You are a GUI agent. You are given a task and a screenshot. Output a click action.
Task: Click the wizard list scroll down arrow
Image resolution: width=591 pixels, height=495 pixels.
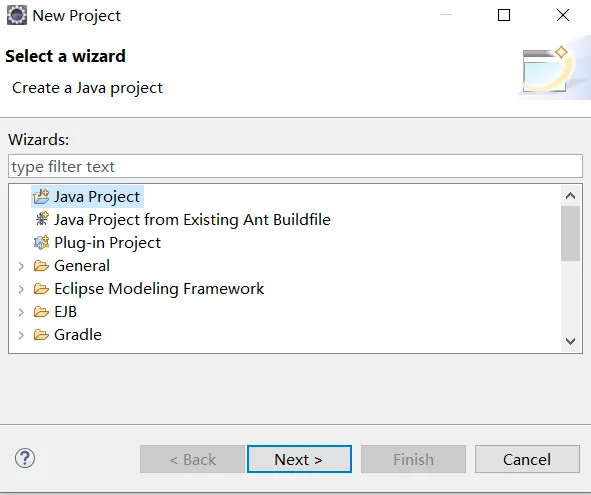coord(570,341)
